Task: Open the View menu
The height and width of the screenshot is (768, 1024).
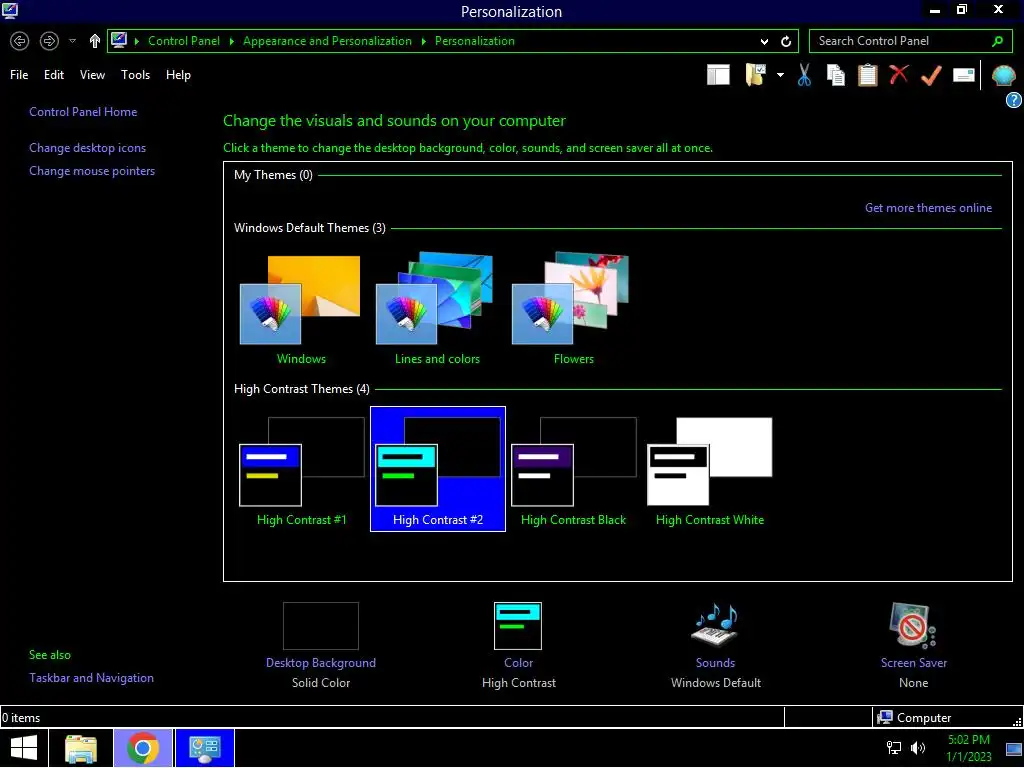Action: 92,75
